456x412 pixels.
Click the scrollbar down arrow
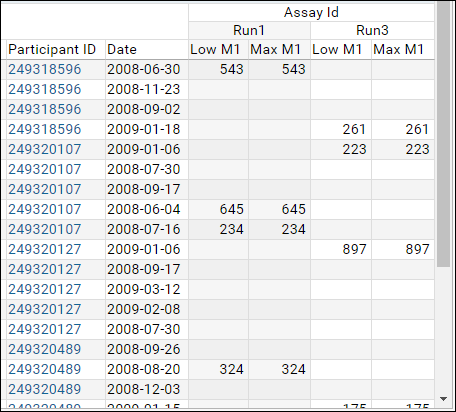443,399
